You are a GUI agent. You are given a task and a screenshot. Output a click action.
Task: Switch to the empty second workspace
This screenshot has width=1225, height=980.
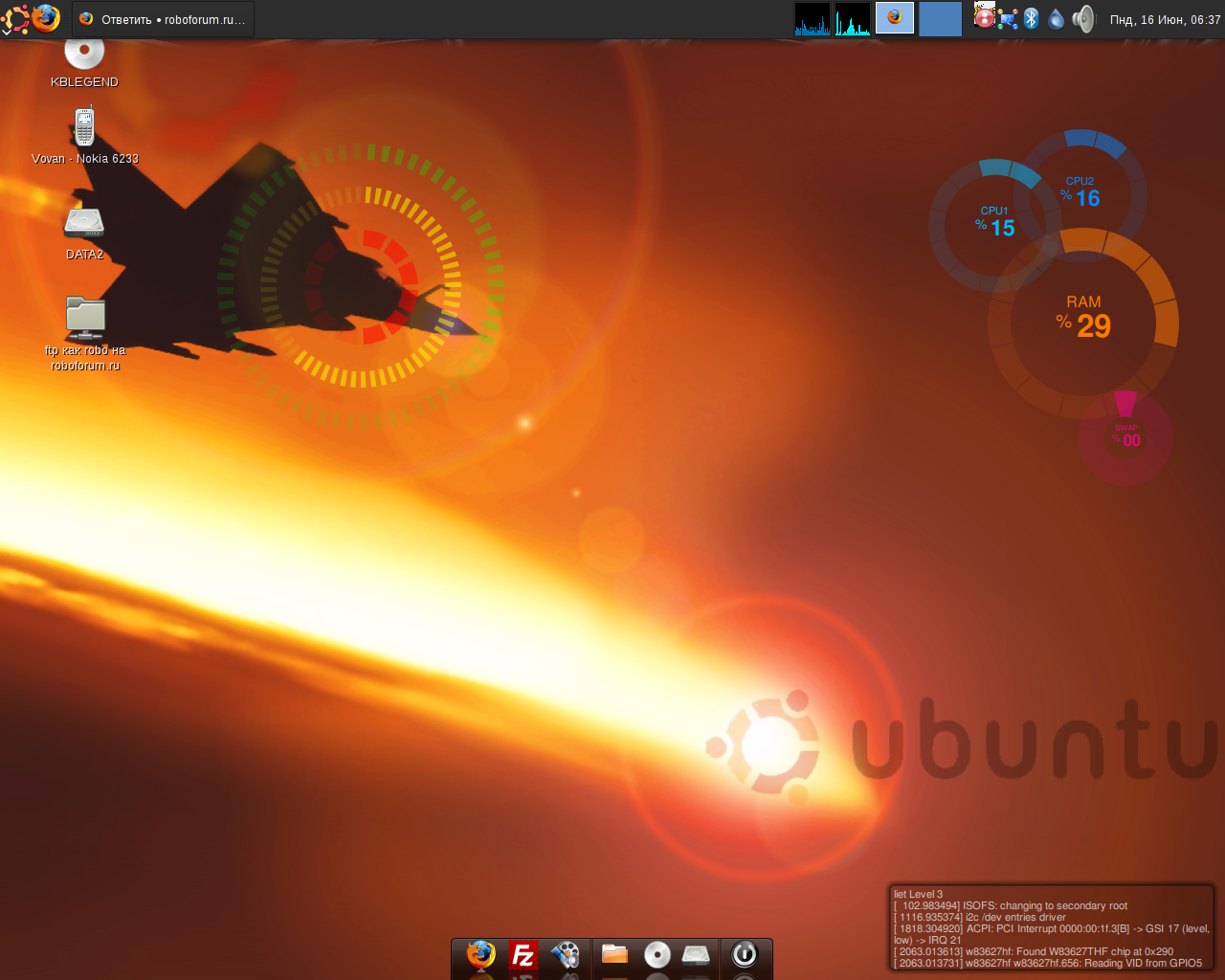(940, 19)
